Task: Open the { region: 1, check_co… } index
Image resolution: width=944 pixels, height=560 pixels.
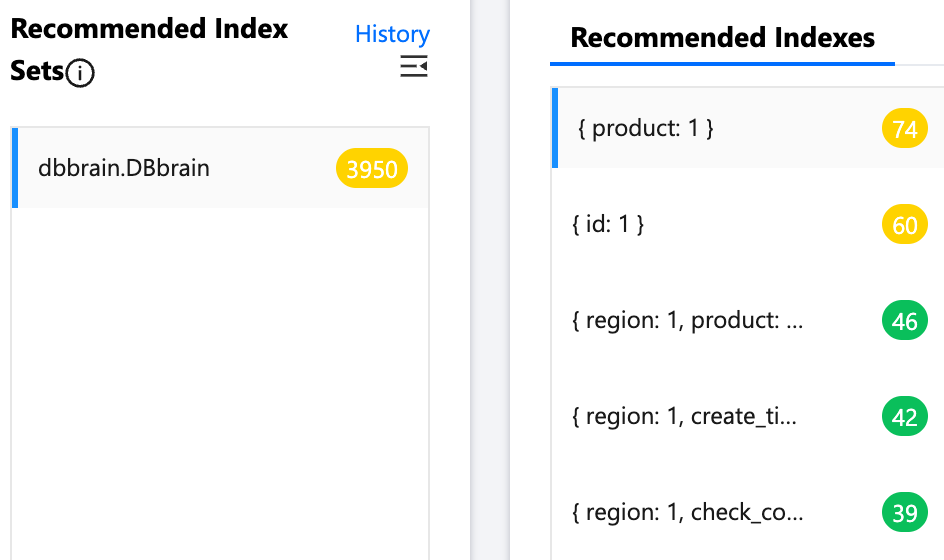Action: 687,512
